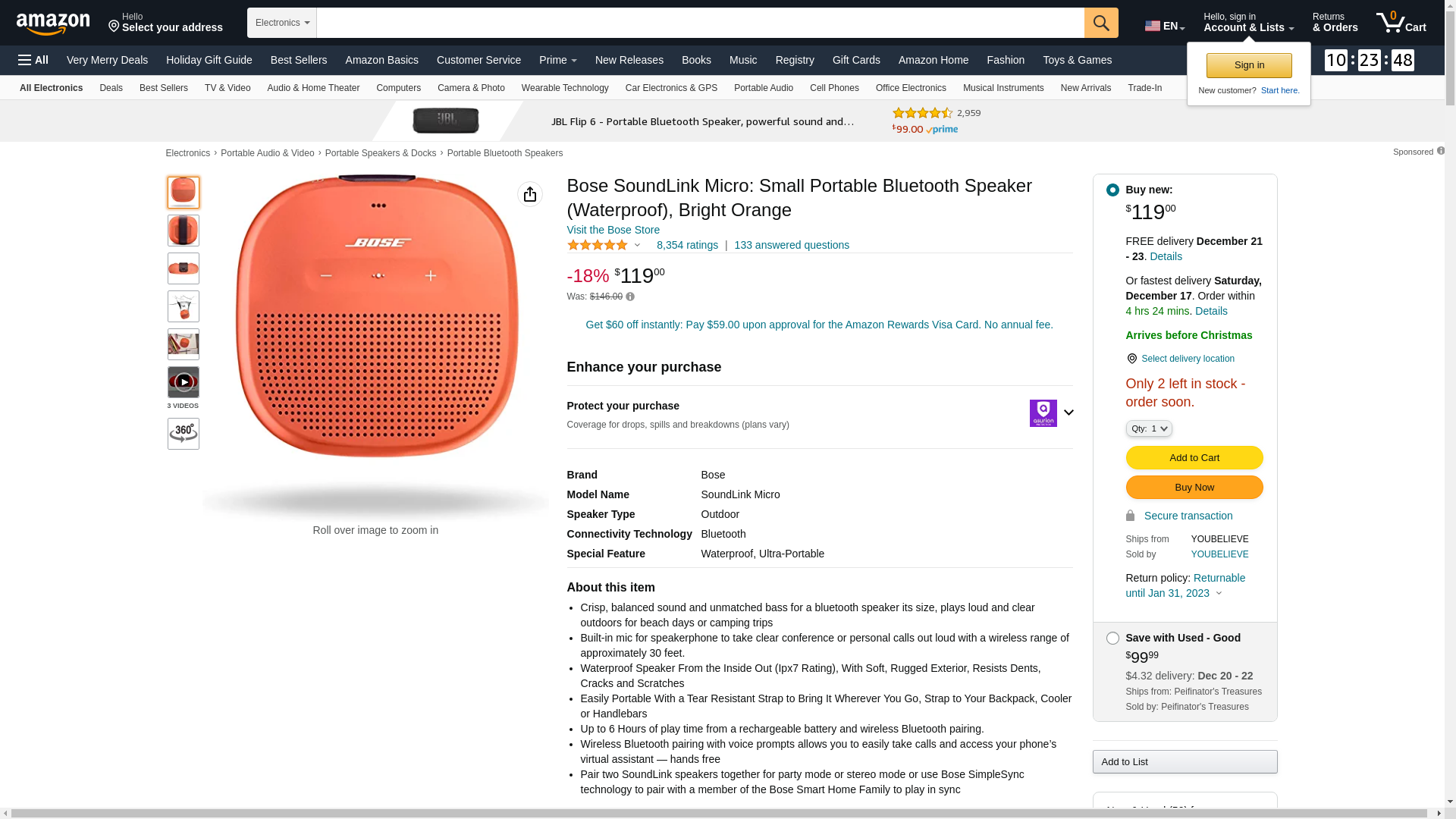Open the shopping cart
This screenshot has width=1456, height=819.
(1401, 23)
